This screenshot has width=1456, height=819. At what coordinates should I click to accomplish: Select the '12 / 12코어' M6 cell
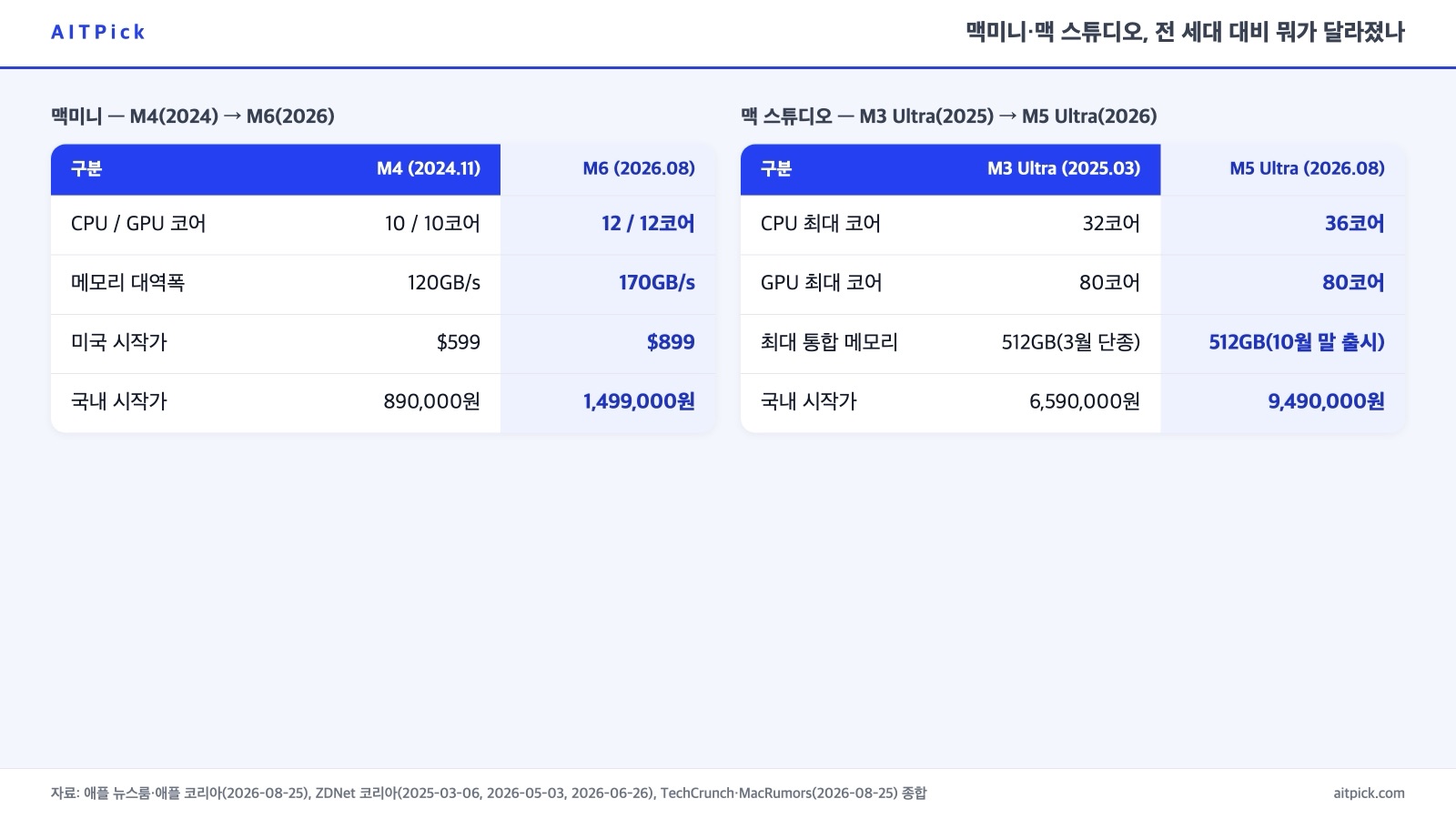click(648, 224)
